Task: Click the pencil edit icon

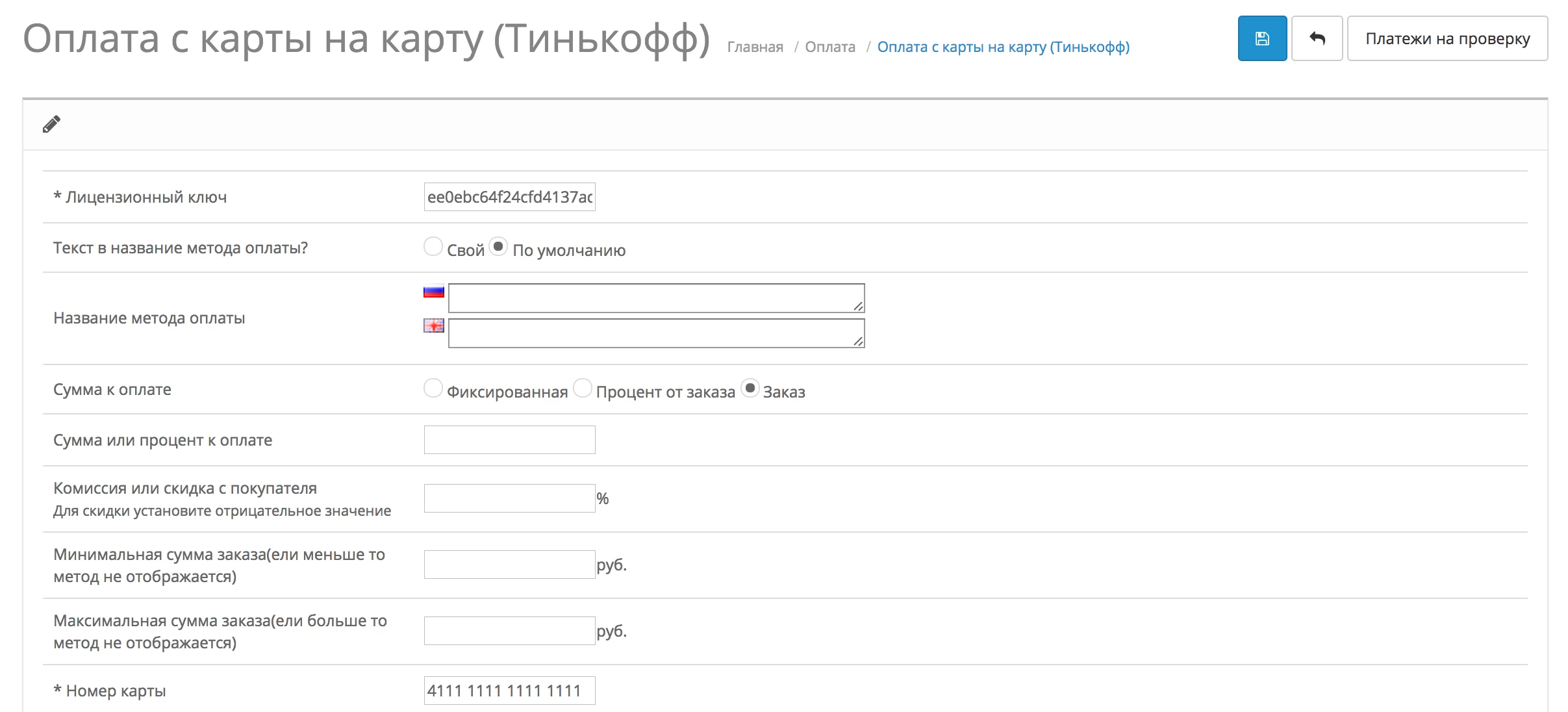Action: point(51,123)
